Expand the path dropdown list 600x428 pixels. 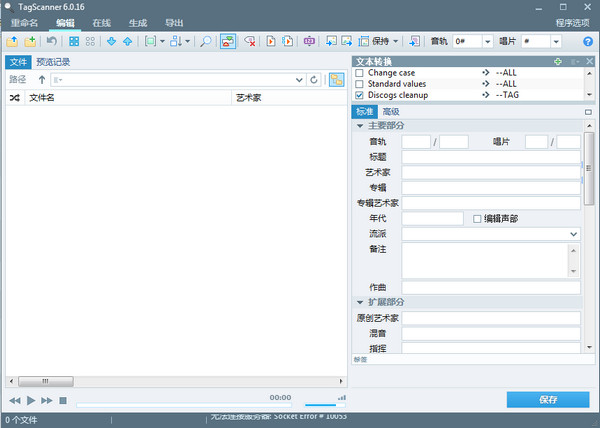coord(299,80)
